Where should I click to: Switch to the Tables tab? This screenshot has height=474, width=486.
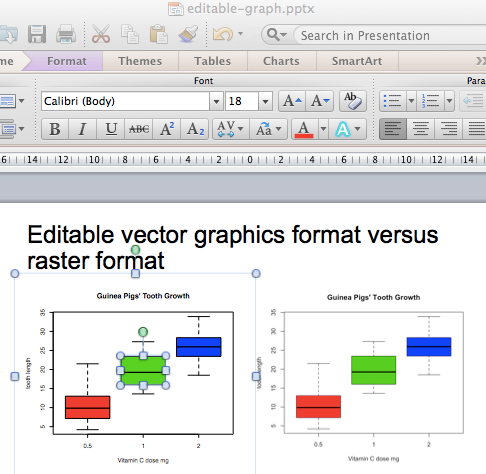point(212,61)
